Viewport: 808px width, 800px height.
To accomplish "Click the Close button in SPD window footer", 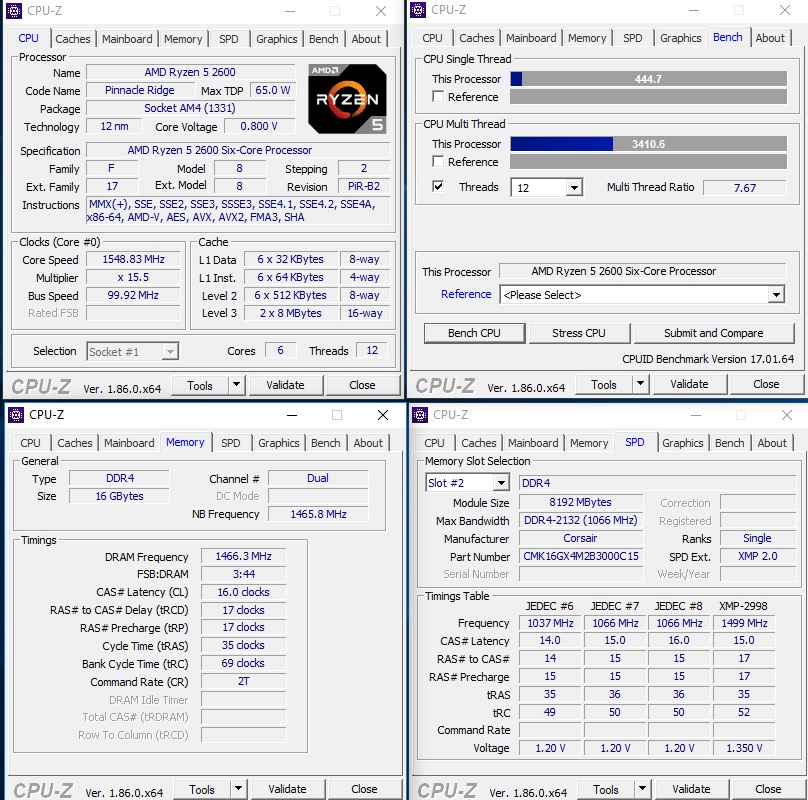I will click(x=768, y=789).
